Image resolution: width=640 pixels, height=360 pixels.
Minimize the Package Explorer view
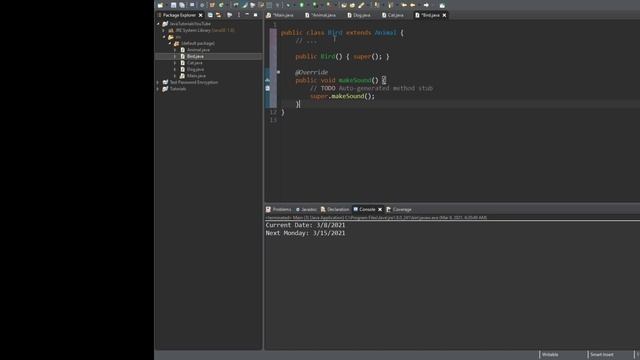[247, 15]
